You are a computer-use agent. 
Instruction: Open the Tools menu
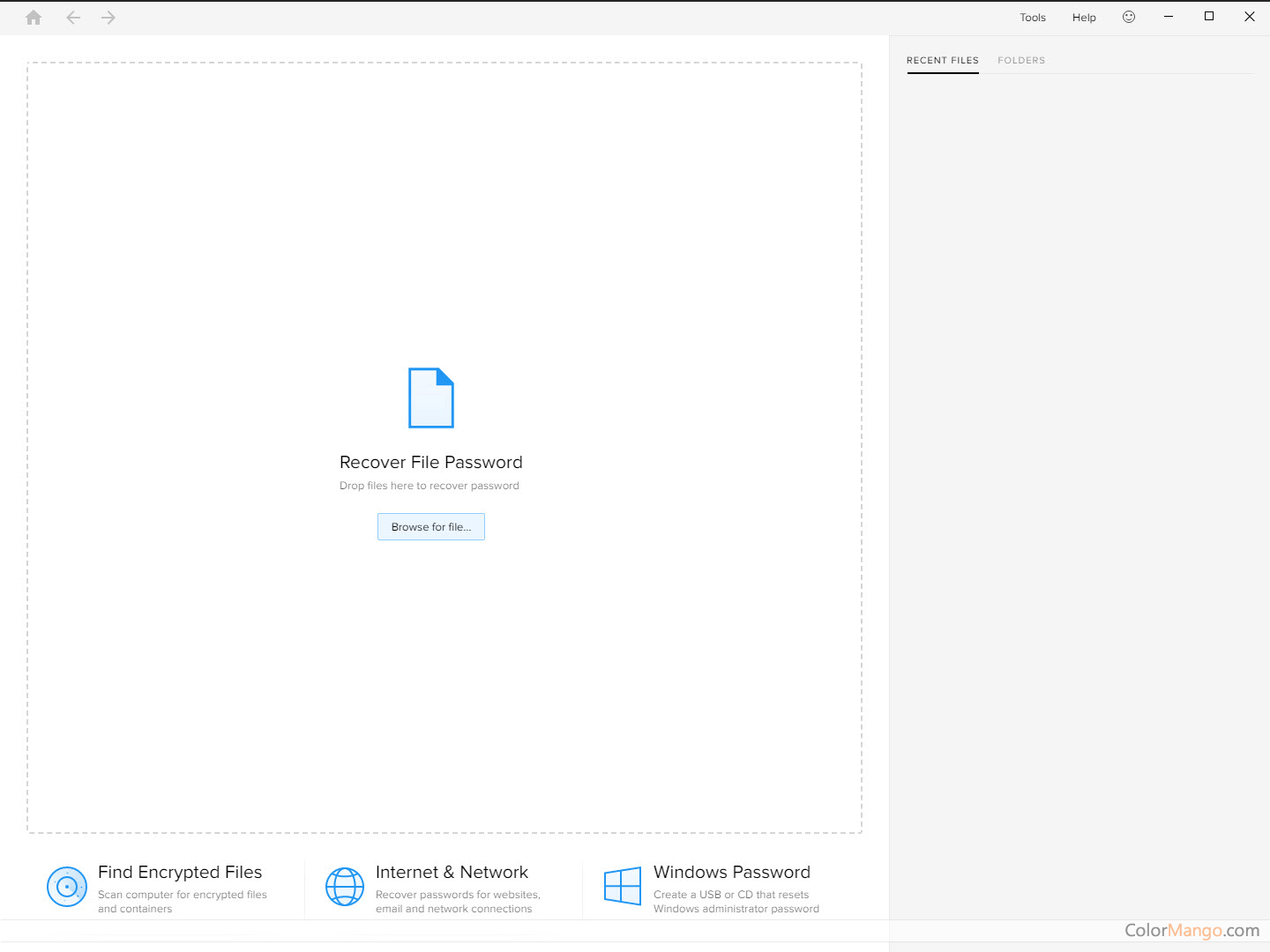click(1033, 18)
